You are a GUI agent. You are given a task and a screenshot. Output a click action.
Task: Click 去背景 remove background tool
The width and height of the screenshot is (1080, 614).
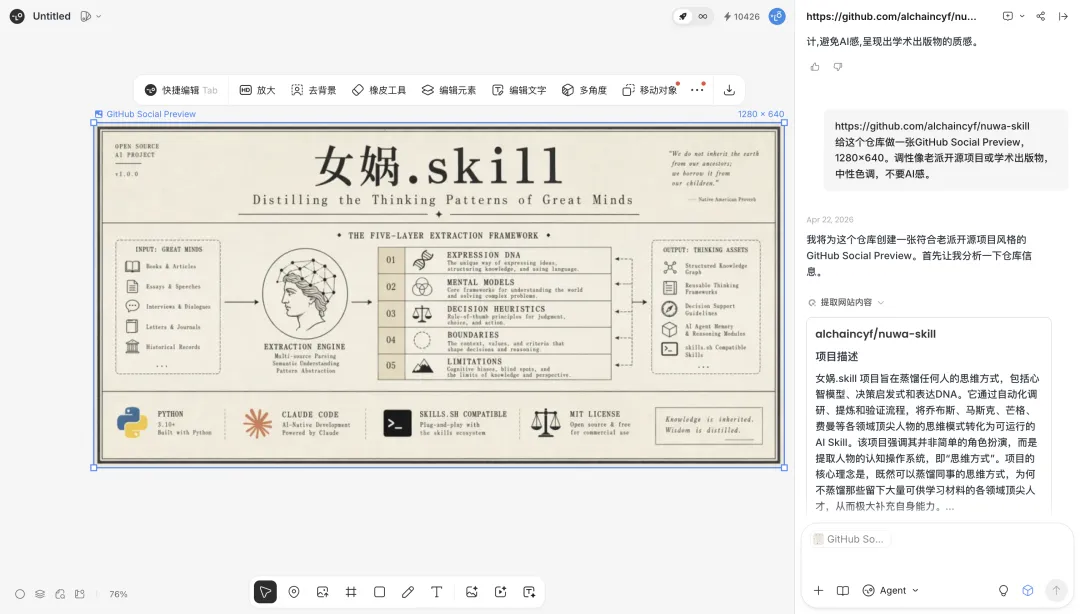click(x=314, y=90)
